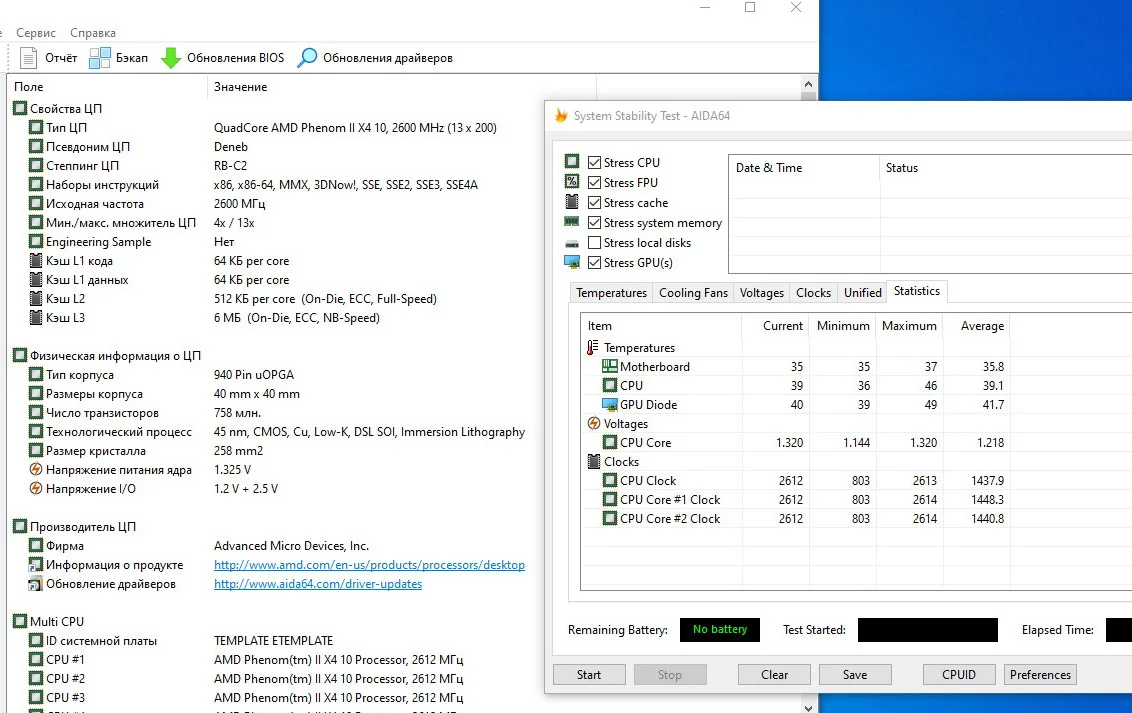The width and height of the screenshot is (1132, 713).
Task: Switch to the Temperatures tab
Action: tap(611, 293)
